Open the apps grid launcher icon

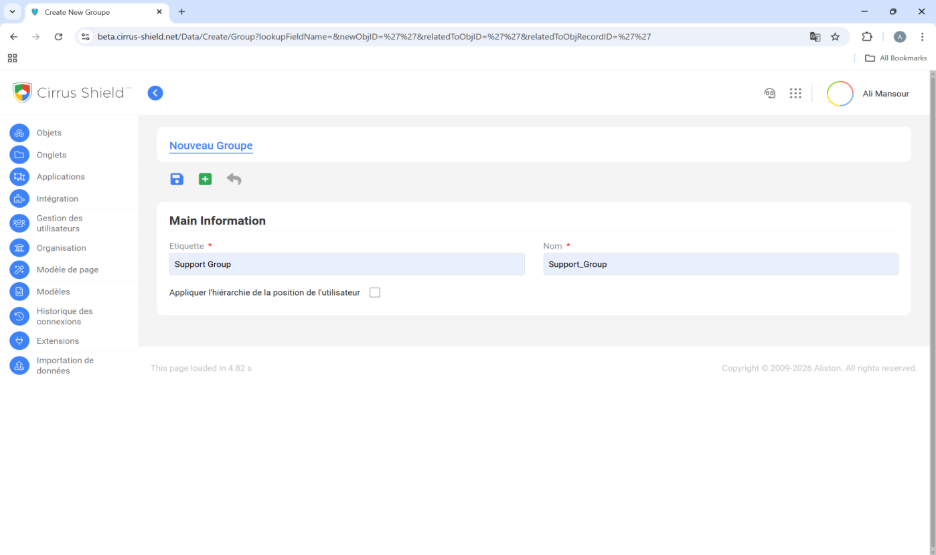(795, 93)
